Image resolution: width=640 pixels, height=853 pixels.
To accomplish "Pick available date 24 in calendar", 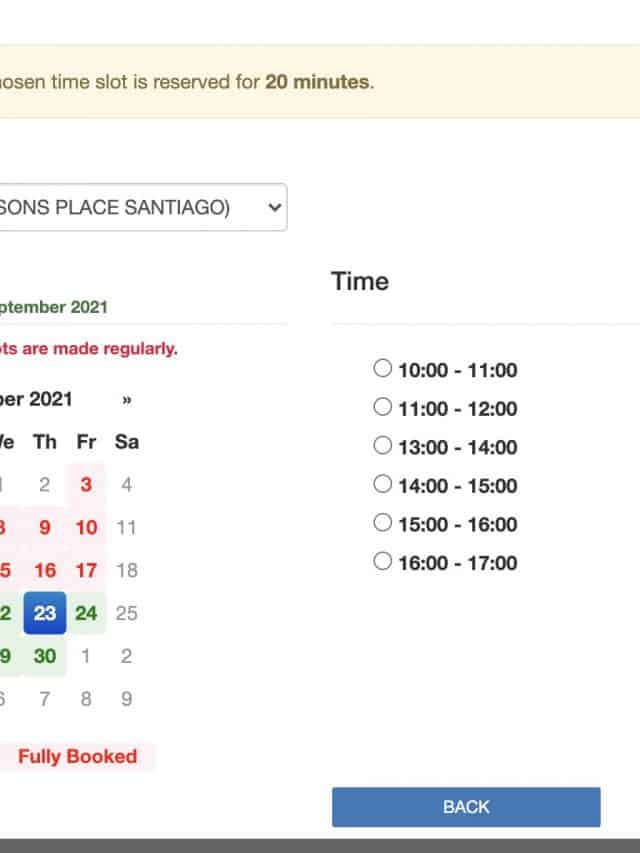I will (x=86, y=613).
